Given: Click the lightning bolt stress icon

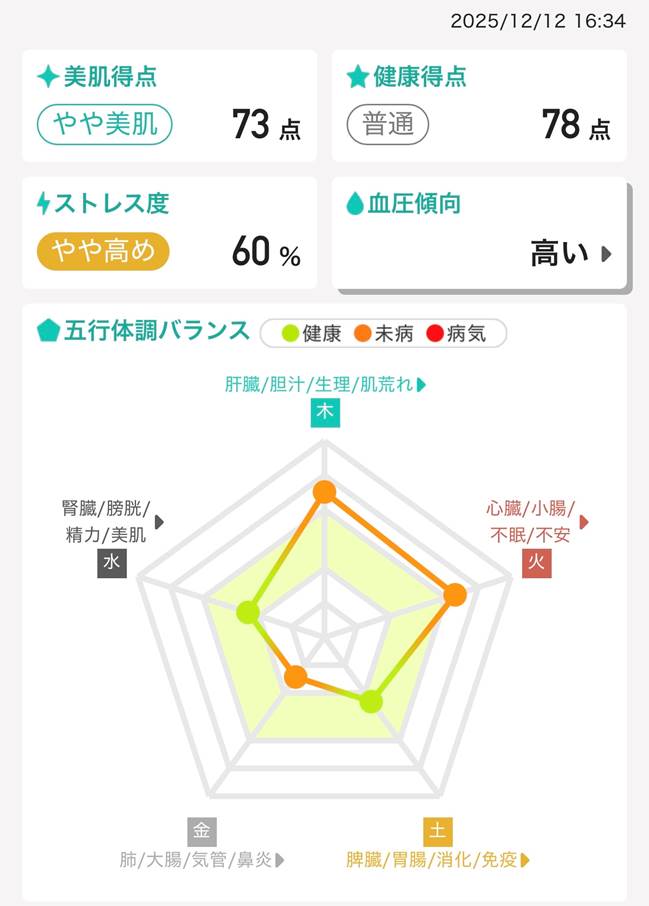Looking at the screenshot, I should pyautogui.click(x=44, y=203).
